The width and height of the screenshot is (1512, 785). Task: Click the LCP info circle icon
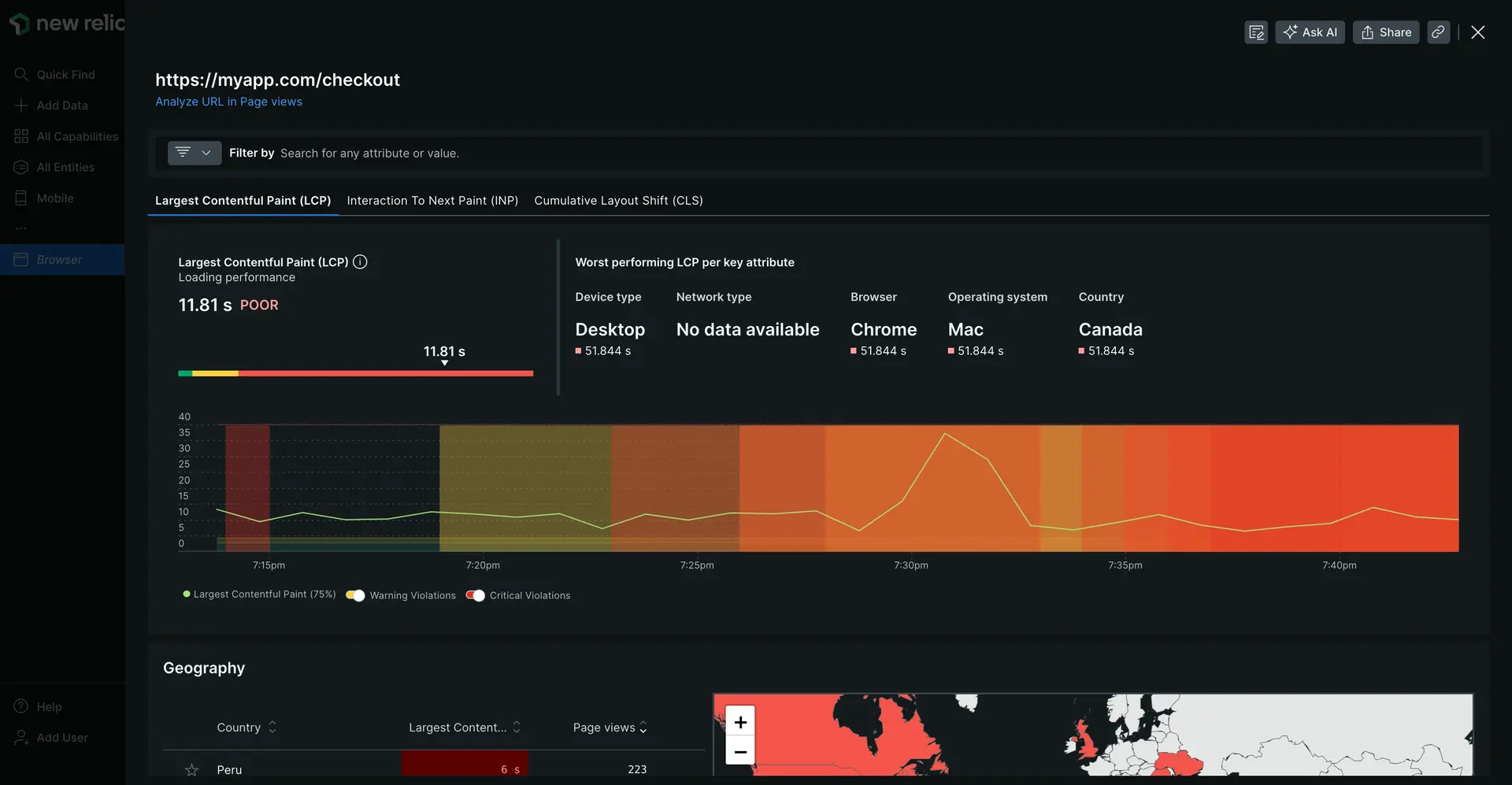360,262
